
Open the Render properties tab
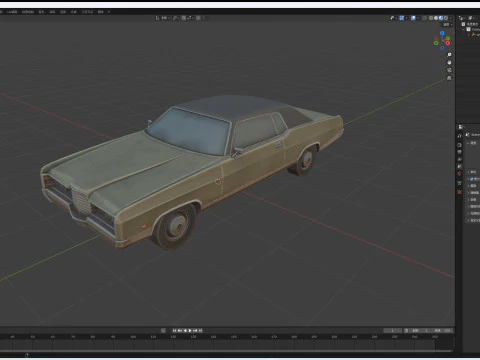459,145
